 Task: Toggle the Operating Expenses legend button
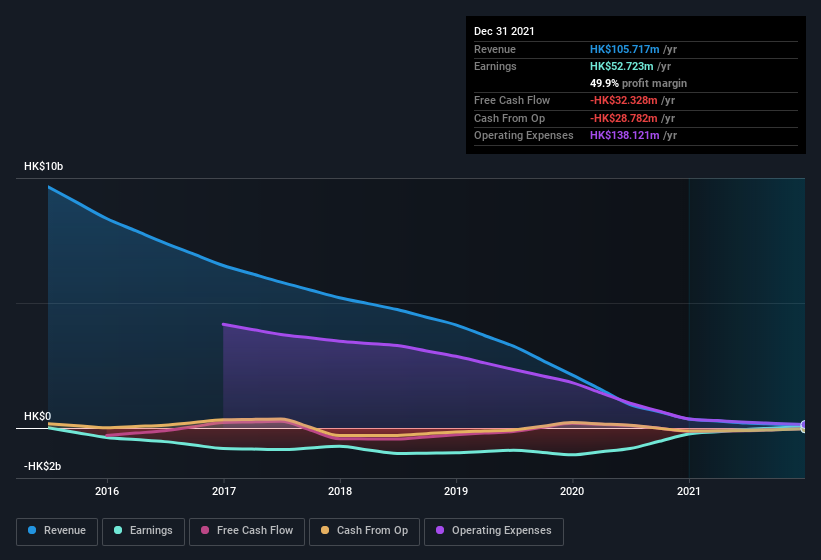(493, 531)
